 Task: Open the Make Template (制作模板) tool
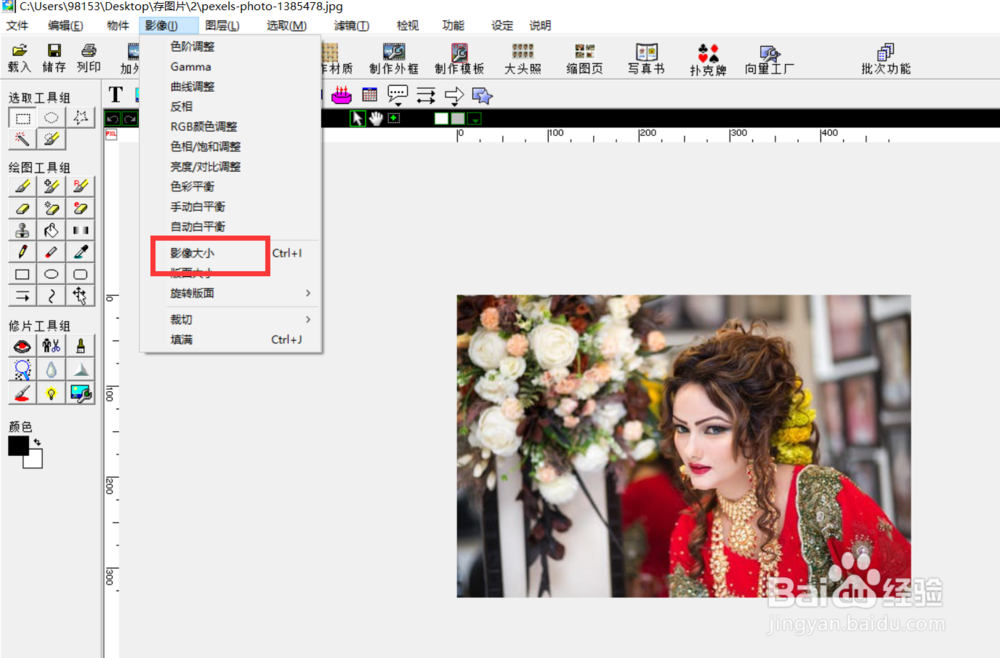459,59
